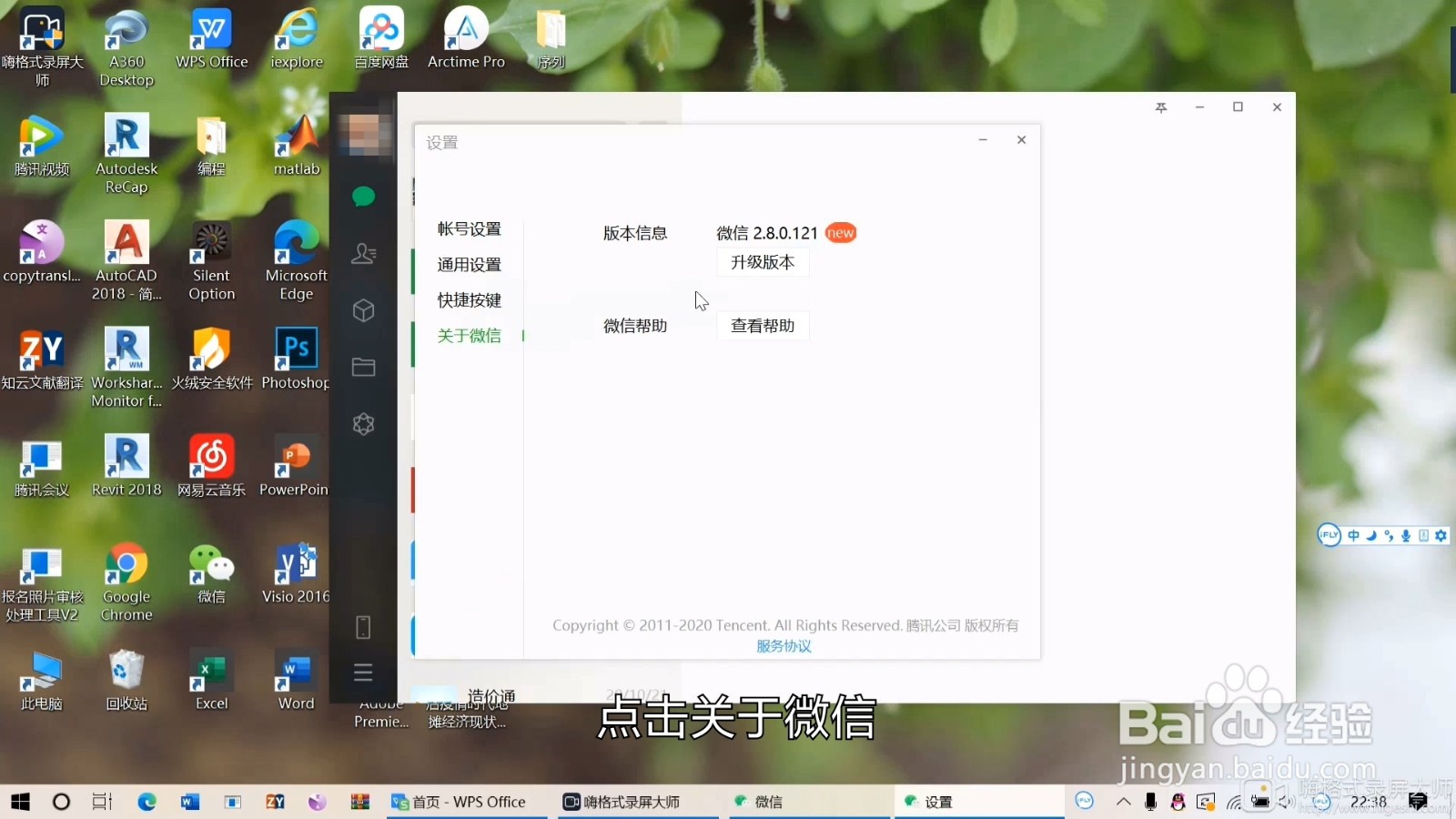Switch to 设置 taskbar item
1456x819 pixels.
click(978, 802)
